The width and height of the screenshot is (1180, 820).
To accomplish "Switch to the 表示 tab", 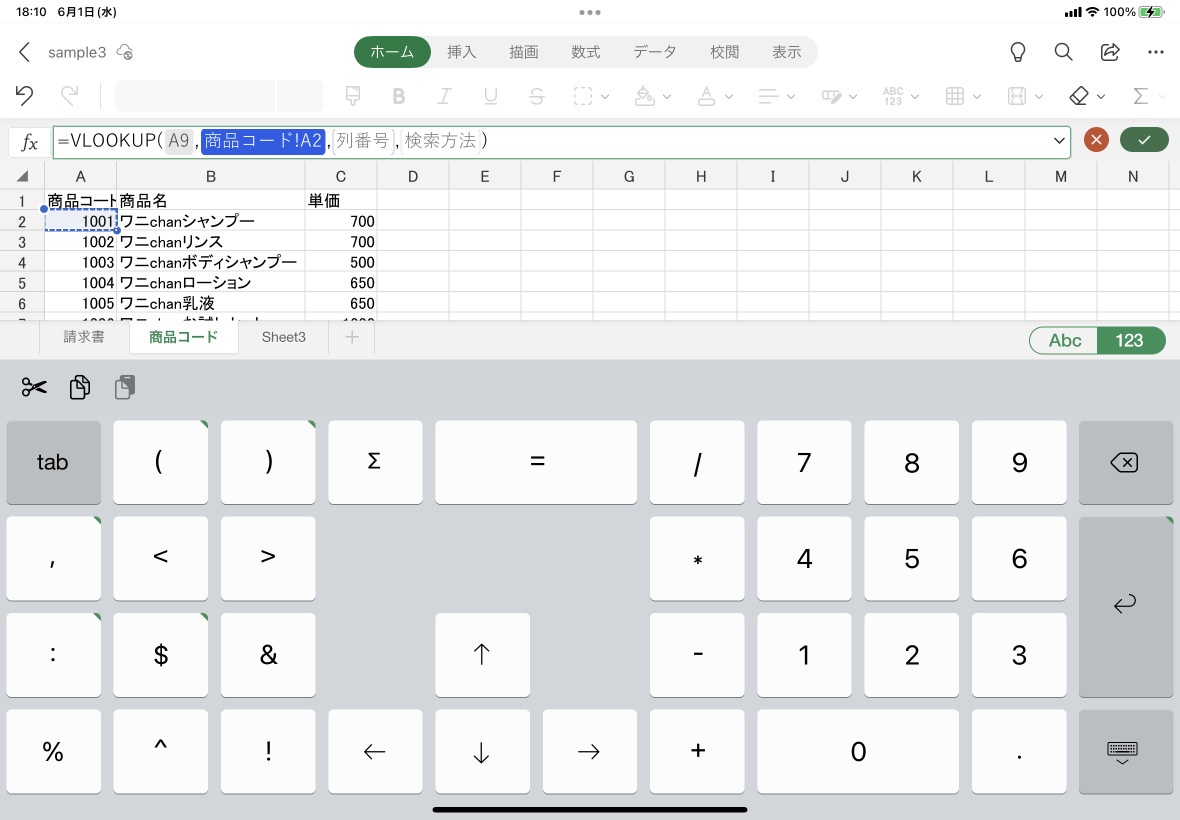I will tap(786, 52).
